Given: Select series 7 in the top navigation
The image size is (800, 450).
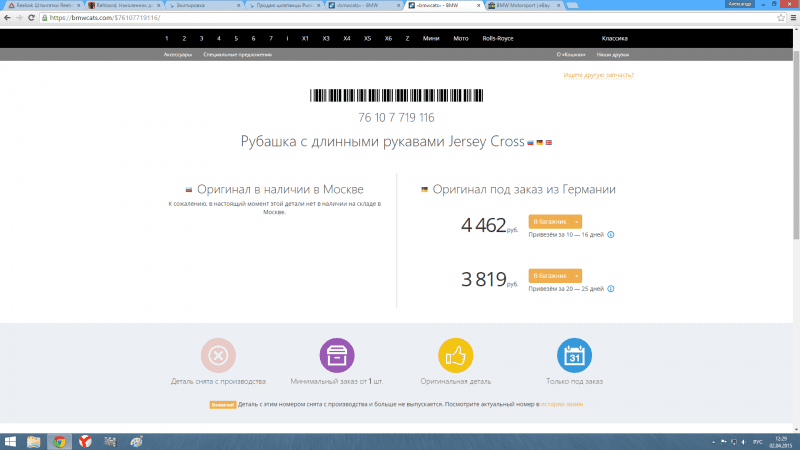Looking at the screenshot, I should point(271,38).
